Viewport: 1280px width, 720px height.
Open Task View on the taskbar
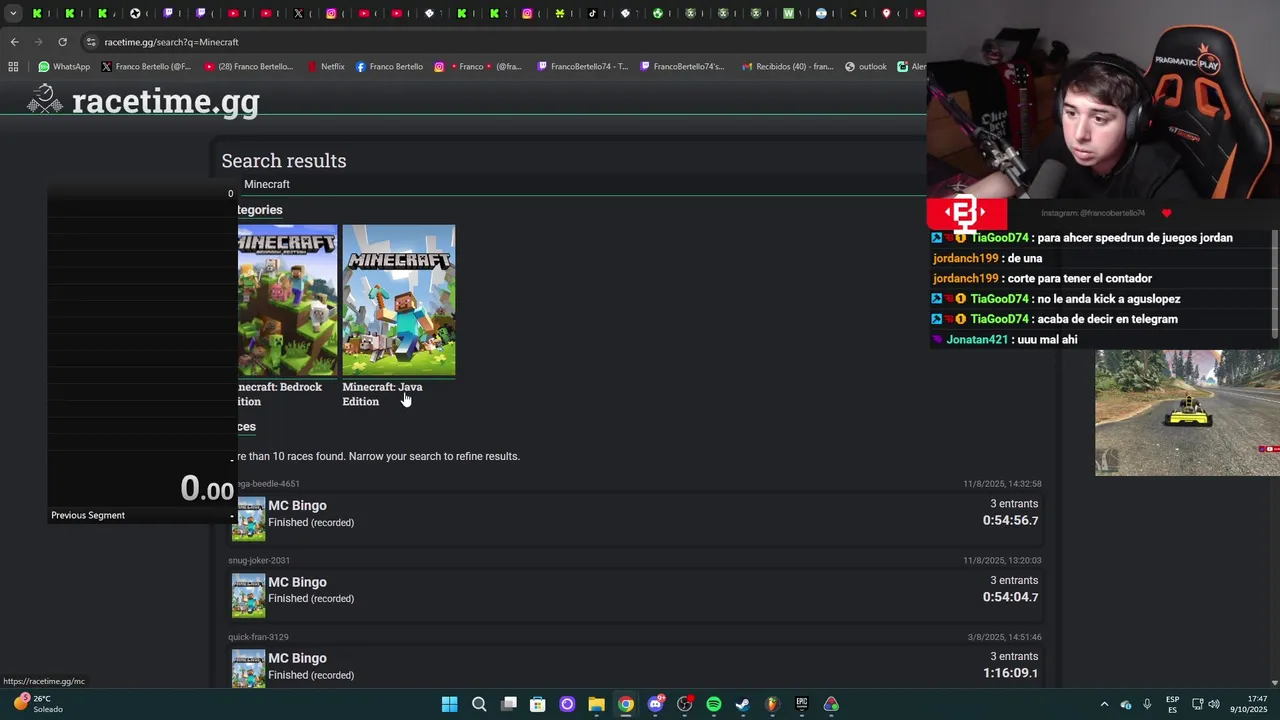[508, 704]
